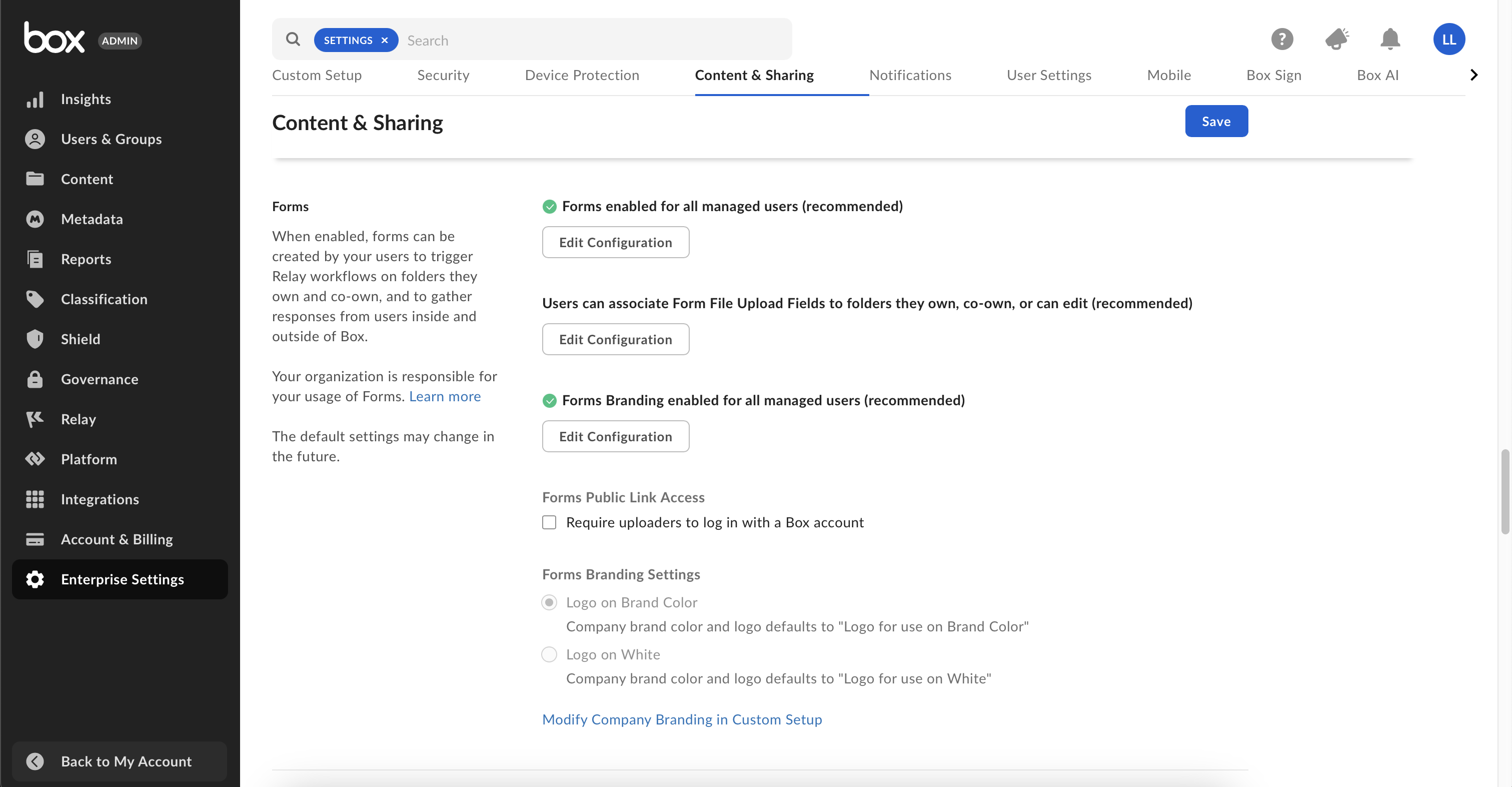Switch to the Security tab

pos(443,75)
